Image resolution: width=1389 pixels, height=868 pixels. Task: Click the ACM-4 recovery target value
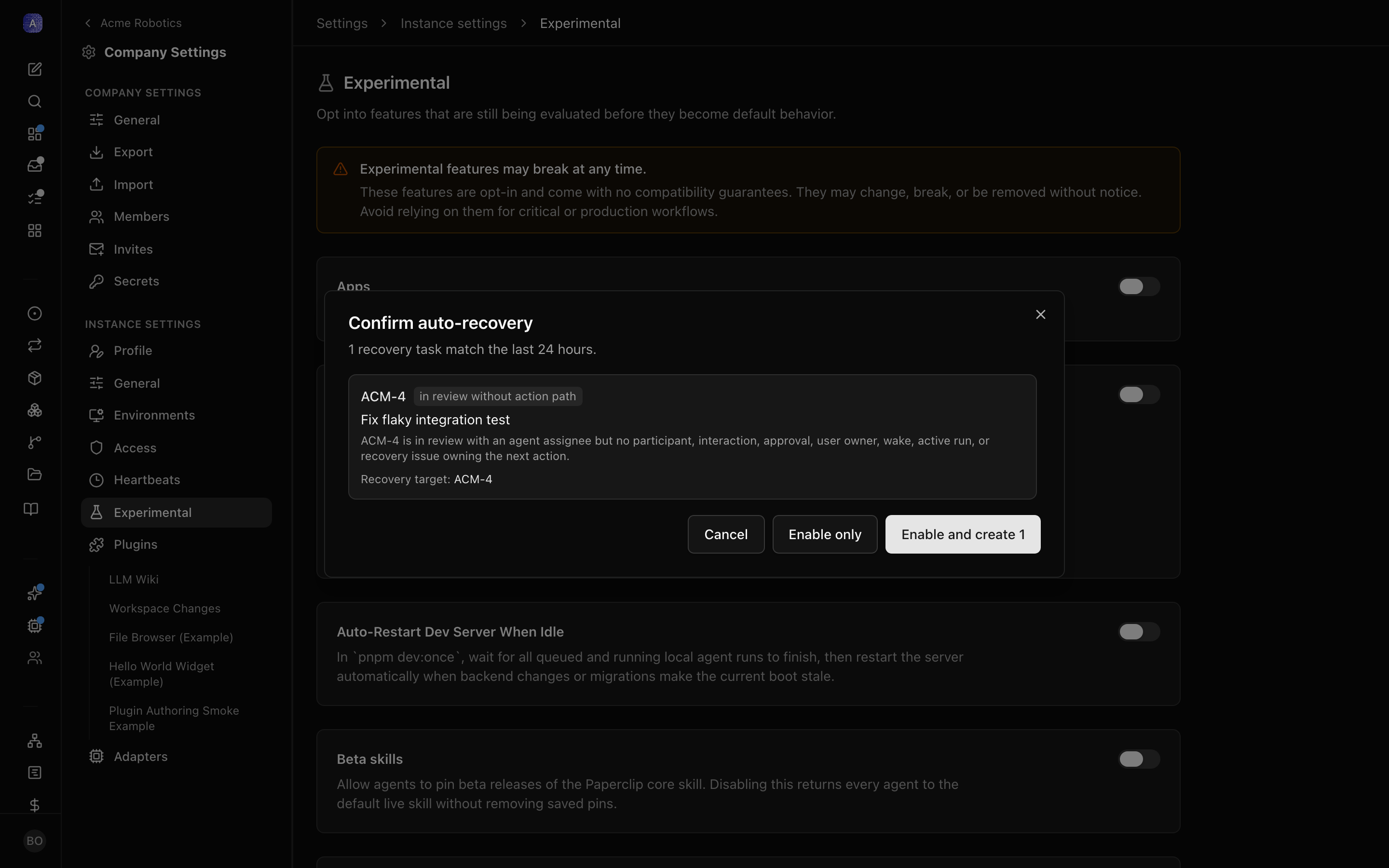[x=473, y=479]
